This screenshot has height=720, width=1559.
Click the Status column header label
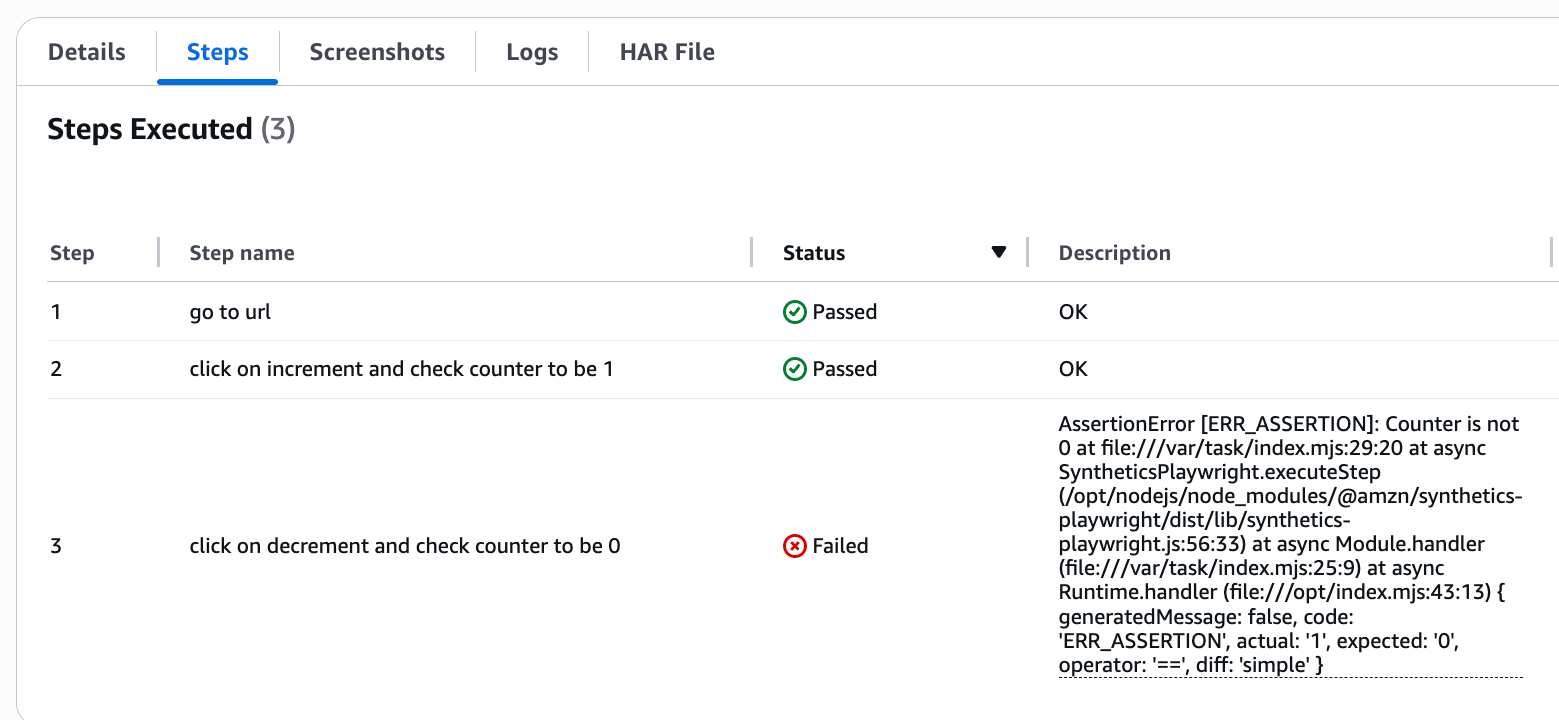pyautogui.click(x=814, y=253)
